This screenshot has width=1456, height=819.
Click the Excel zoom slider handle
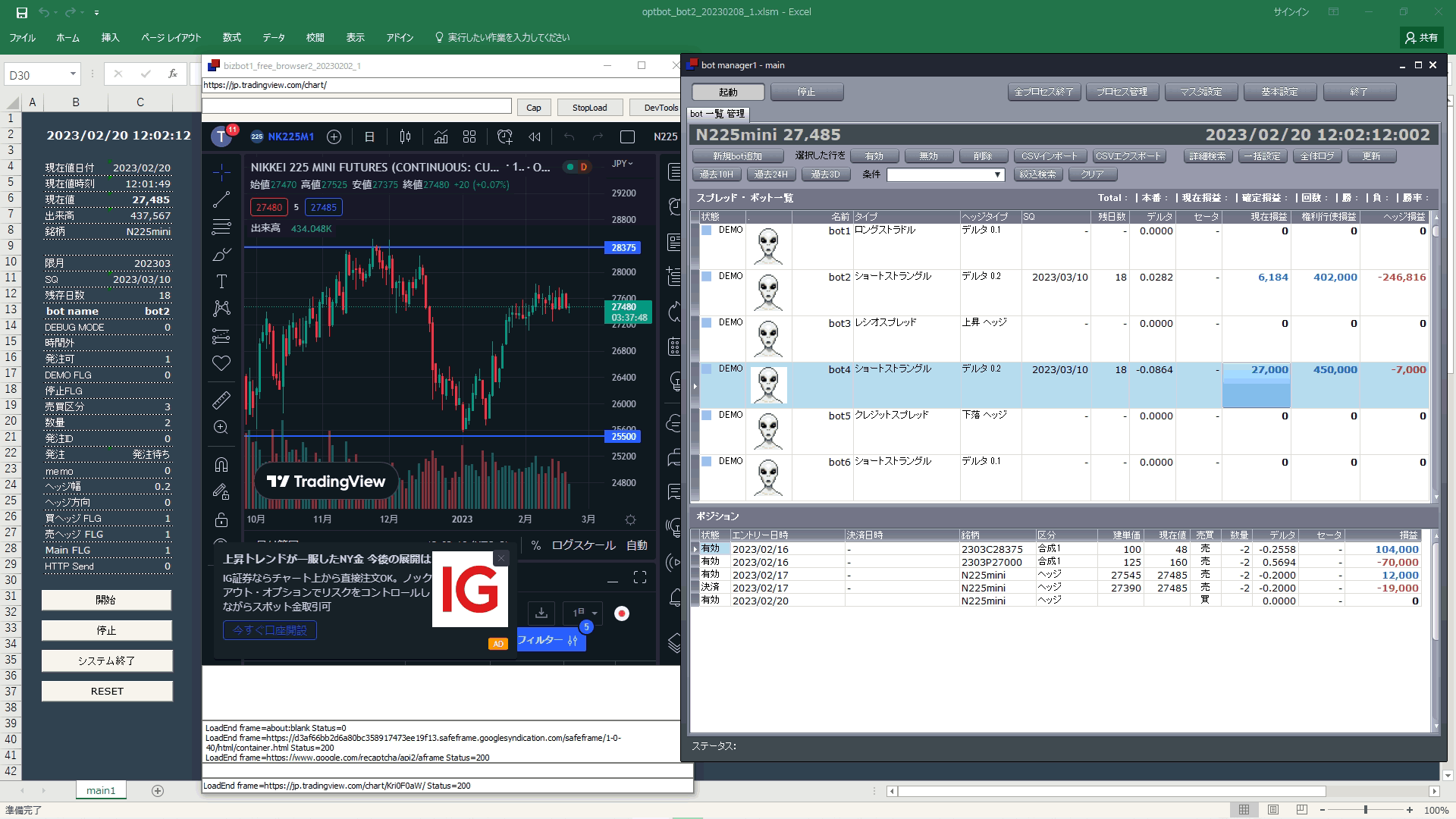[x=1365, y=810]
